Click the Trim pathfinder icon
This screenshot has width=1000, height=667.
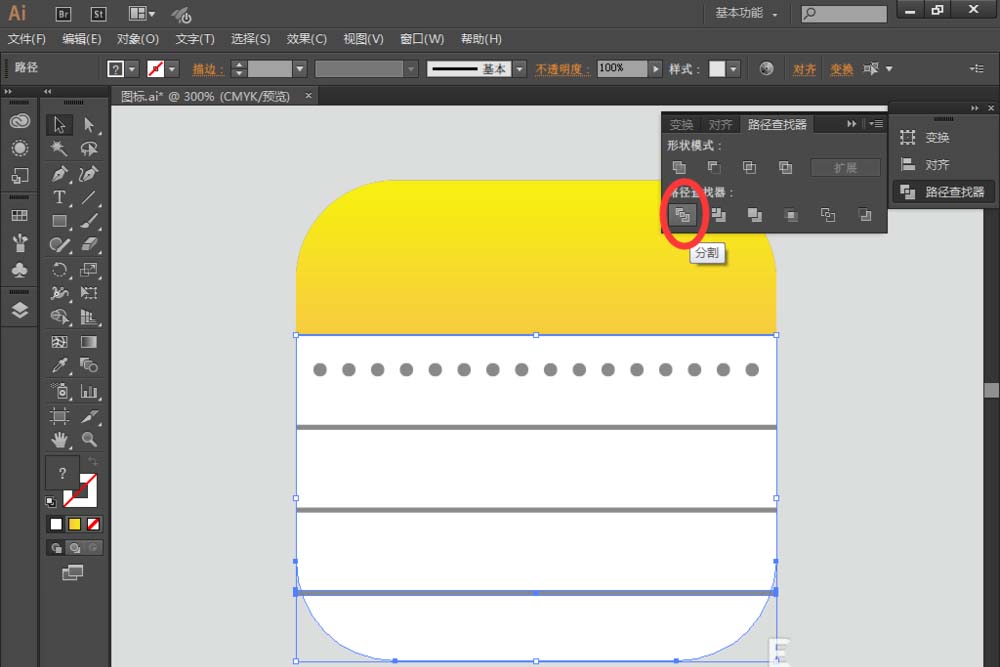pyautogui.click(x=719, y=216)
